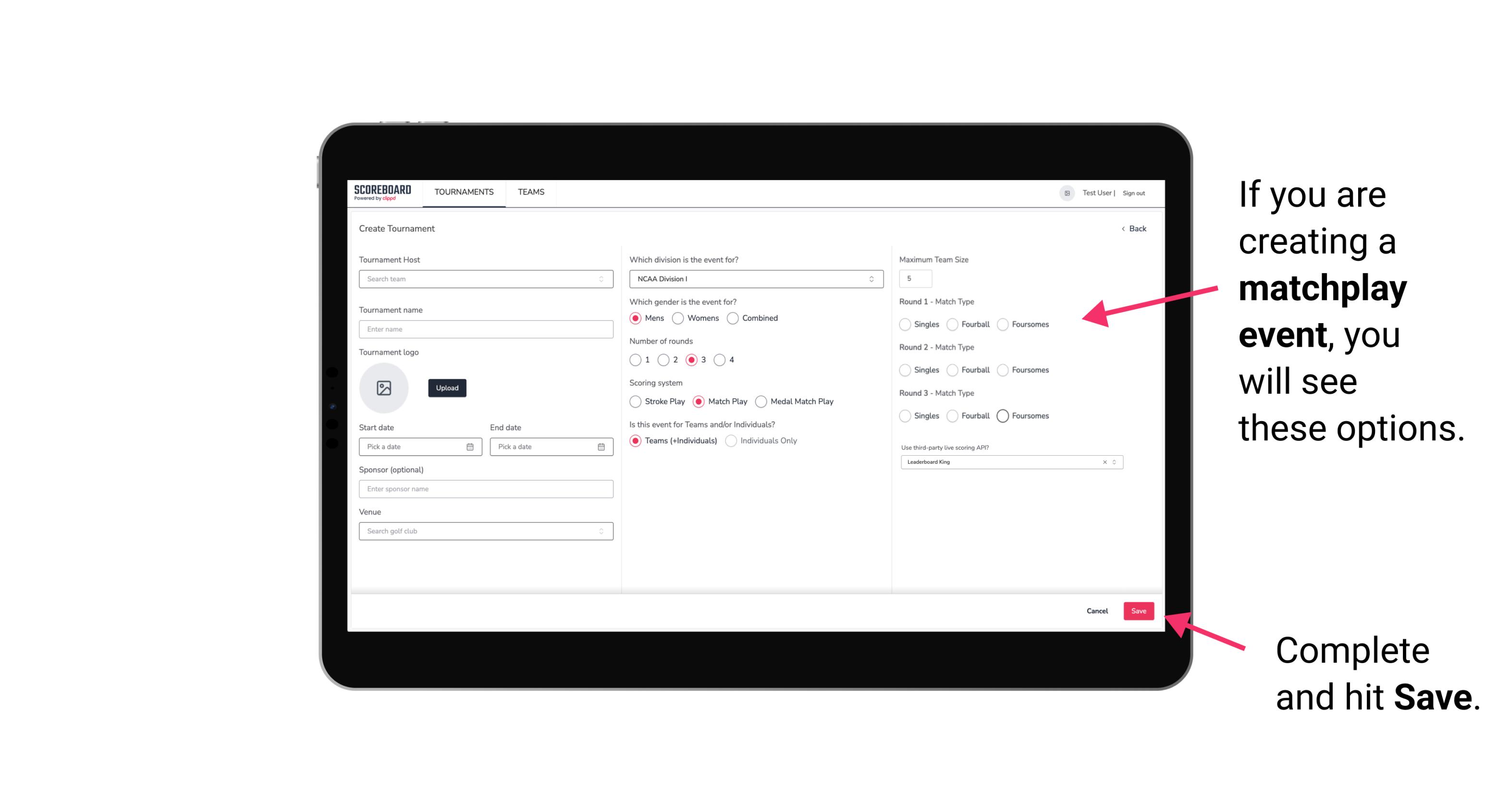The height and width of the screenshot is (812, 1510).
Task: Expand the Use third-party live scoring API dropdown
Action: pos(1114,461)
